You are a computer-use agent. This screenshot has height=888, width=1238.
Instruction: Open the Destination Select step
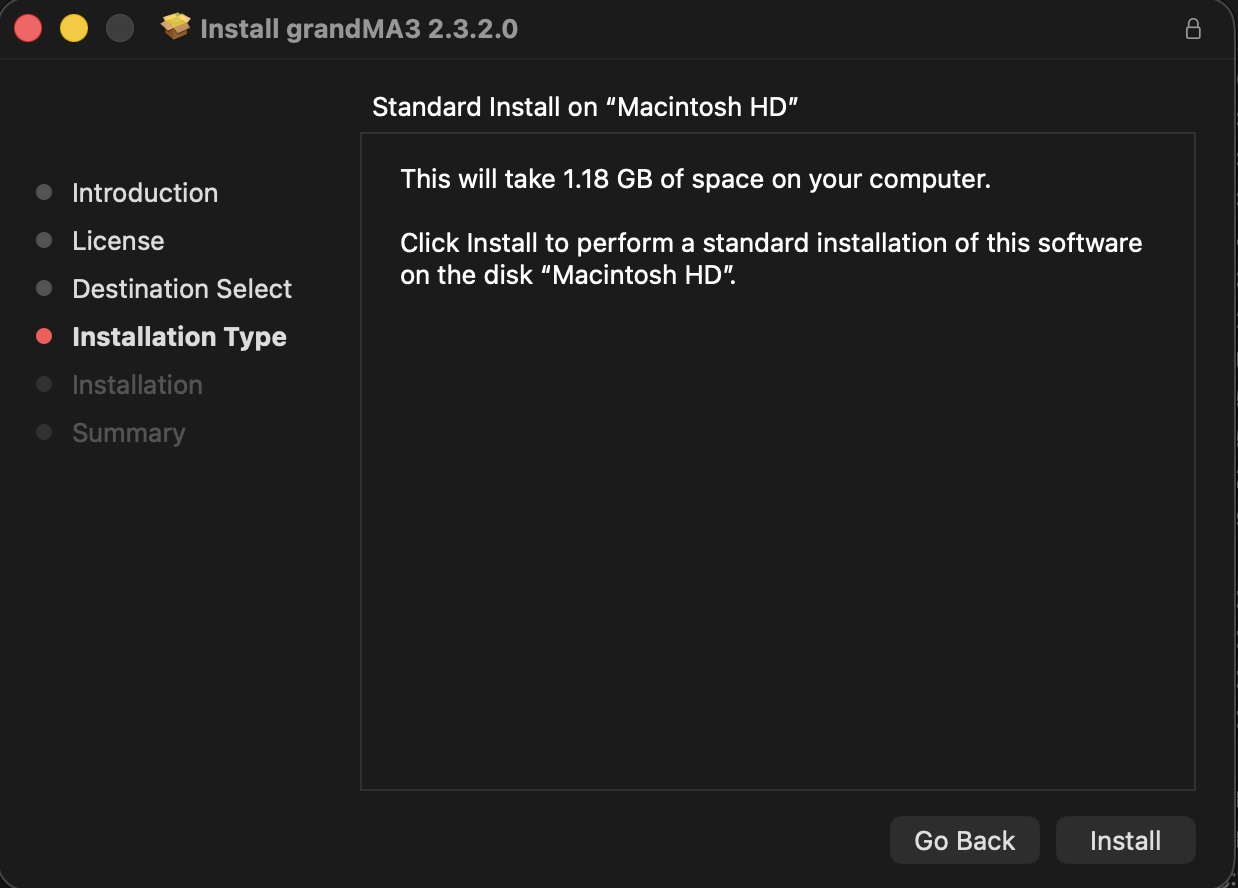[182, 288]
